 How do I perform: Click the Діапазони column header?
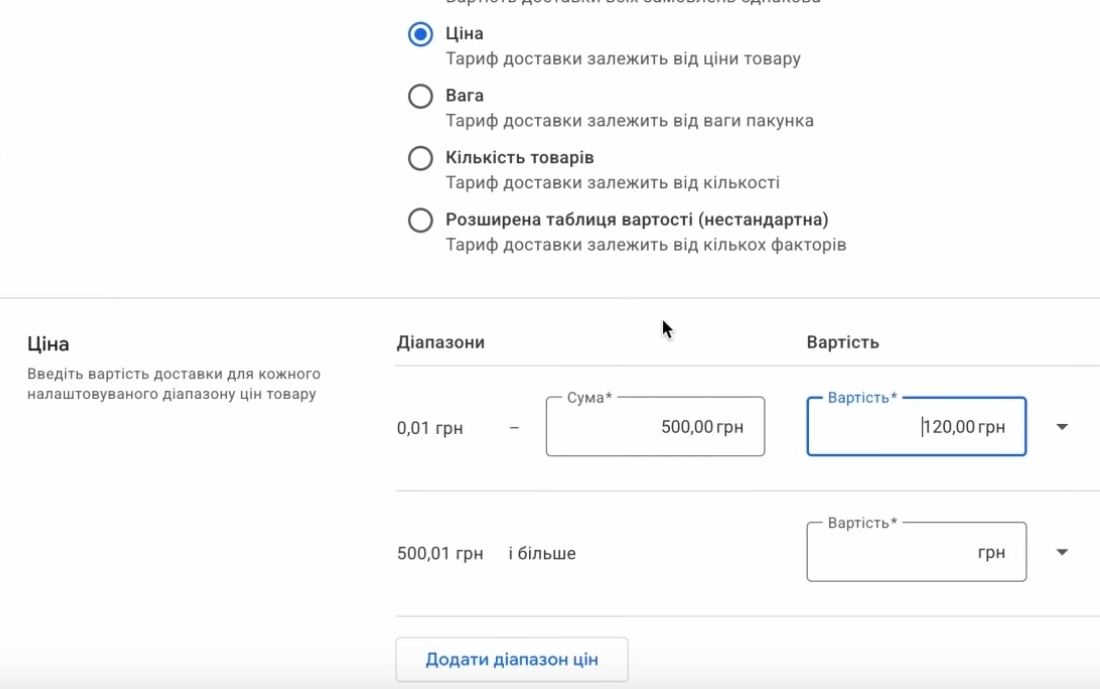440,343
